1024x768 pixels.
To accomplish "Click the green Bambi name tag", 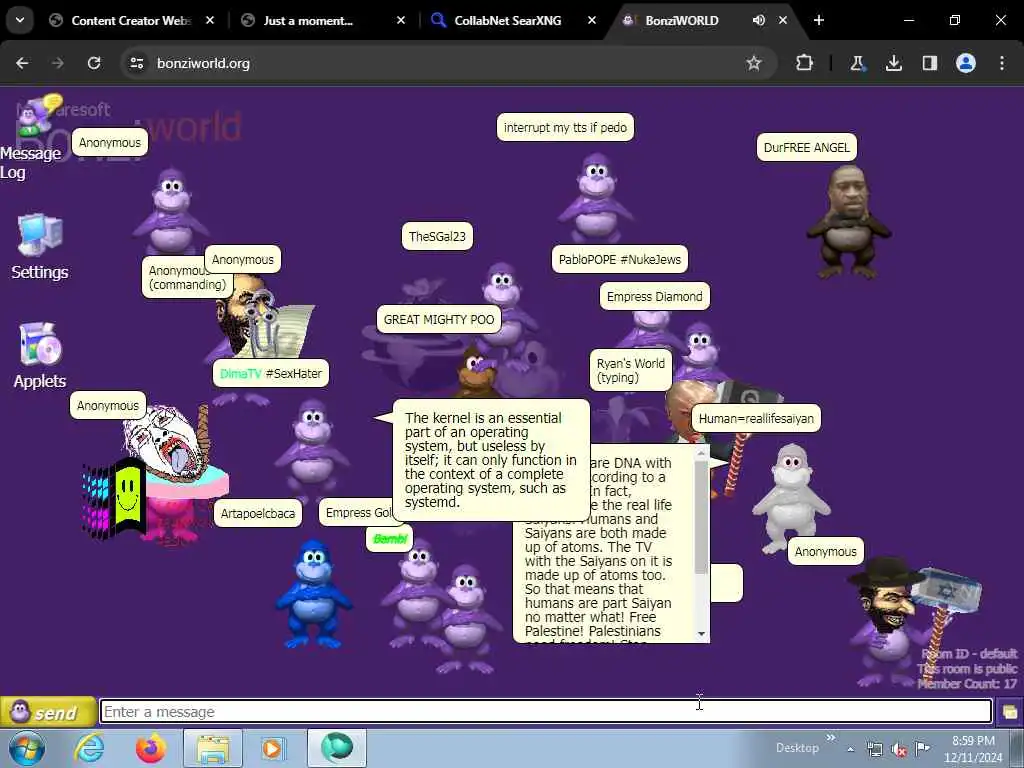I will pos(390,539).
